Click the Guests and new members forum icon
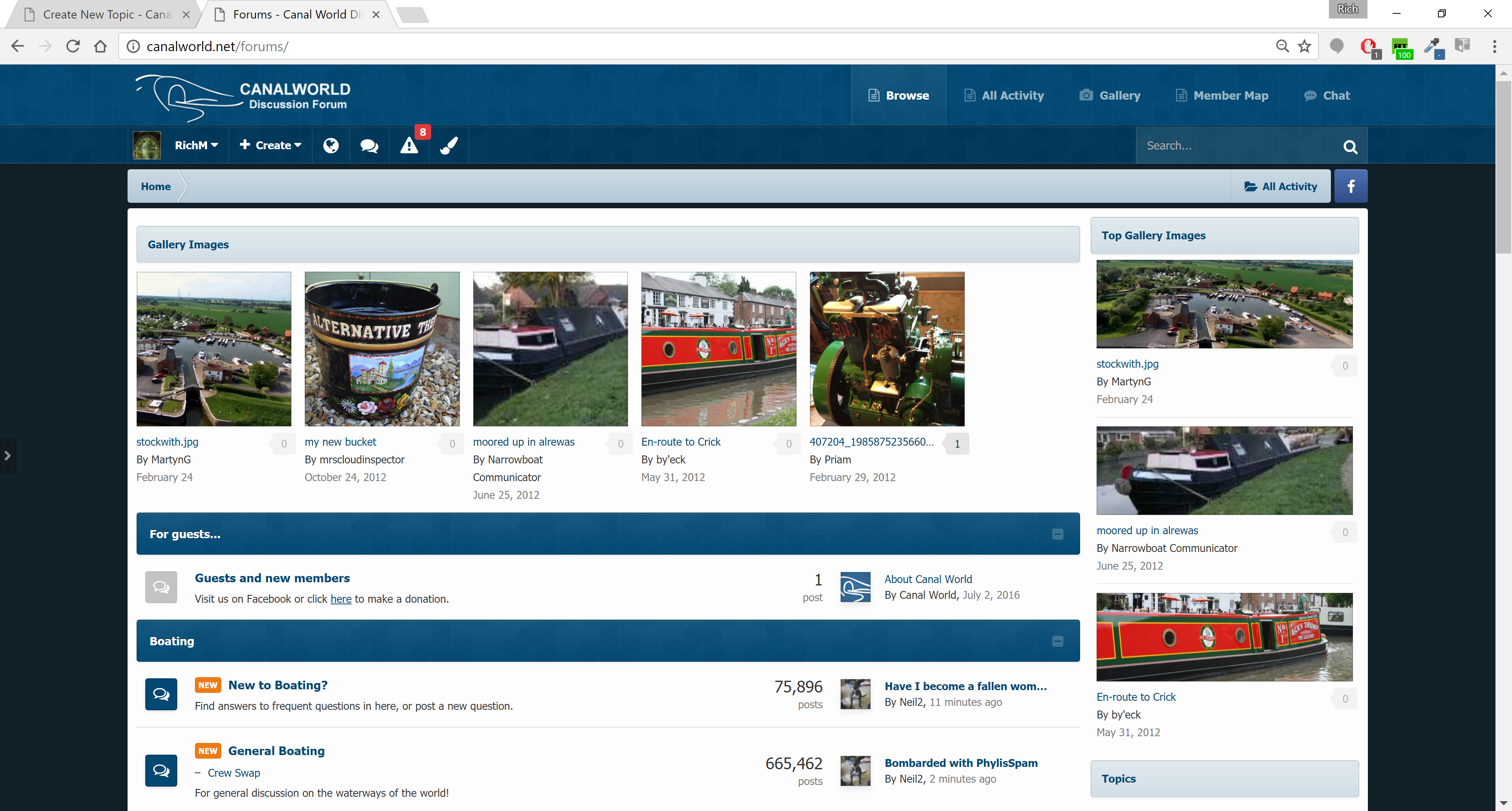The width and height of the screenshot is (1512, 811). [x=161, y=587]
